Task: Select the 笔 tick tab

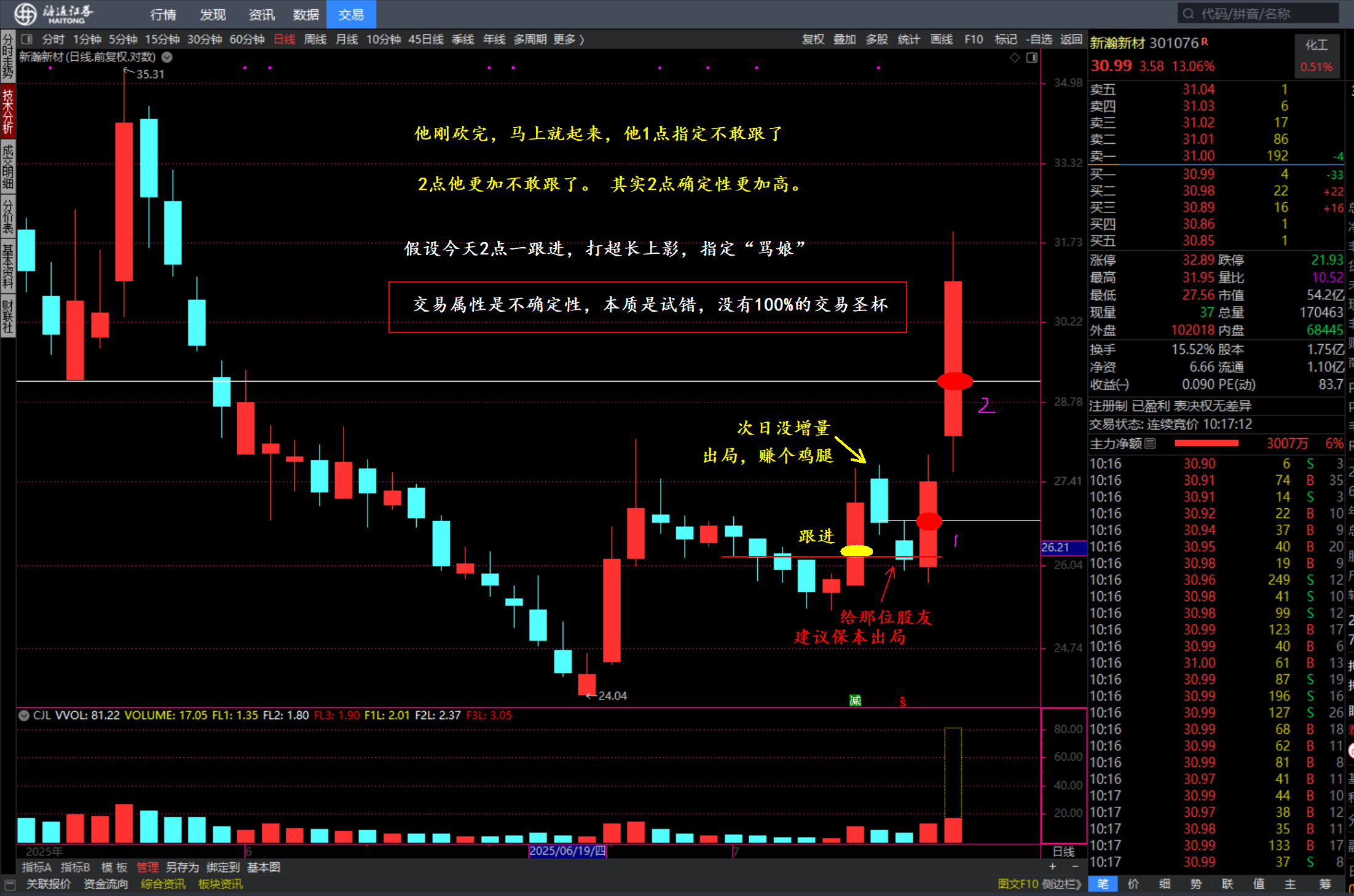Action: (1103, 884)
